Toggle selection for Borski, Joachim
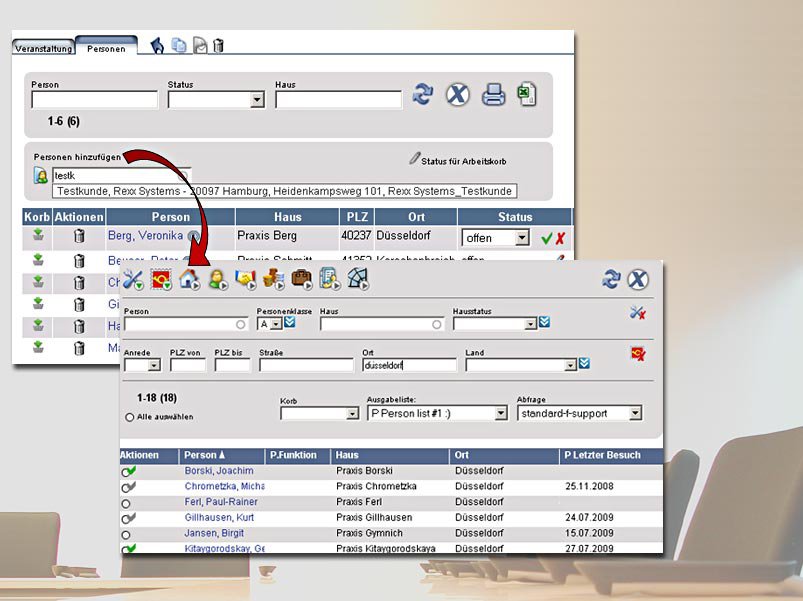Screen dimensions: 803x601 tap(129, 471)
